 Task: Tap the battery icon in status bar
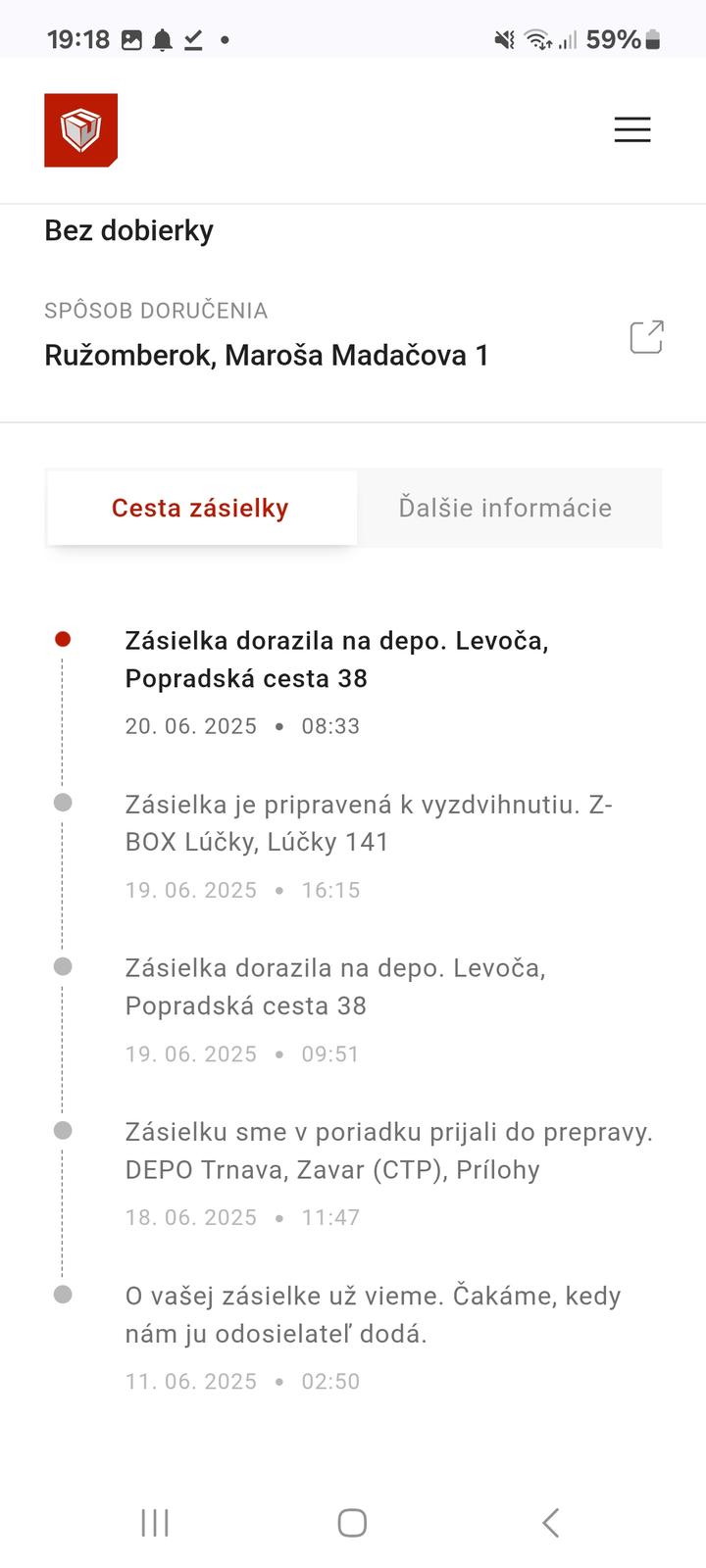[x=654, y=40]
